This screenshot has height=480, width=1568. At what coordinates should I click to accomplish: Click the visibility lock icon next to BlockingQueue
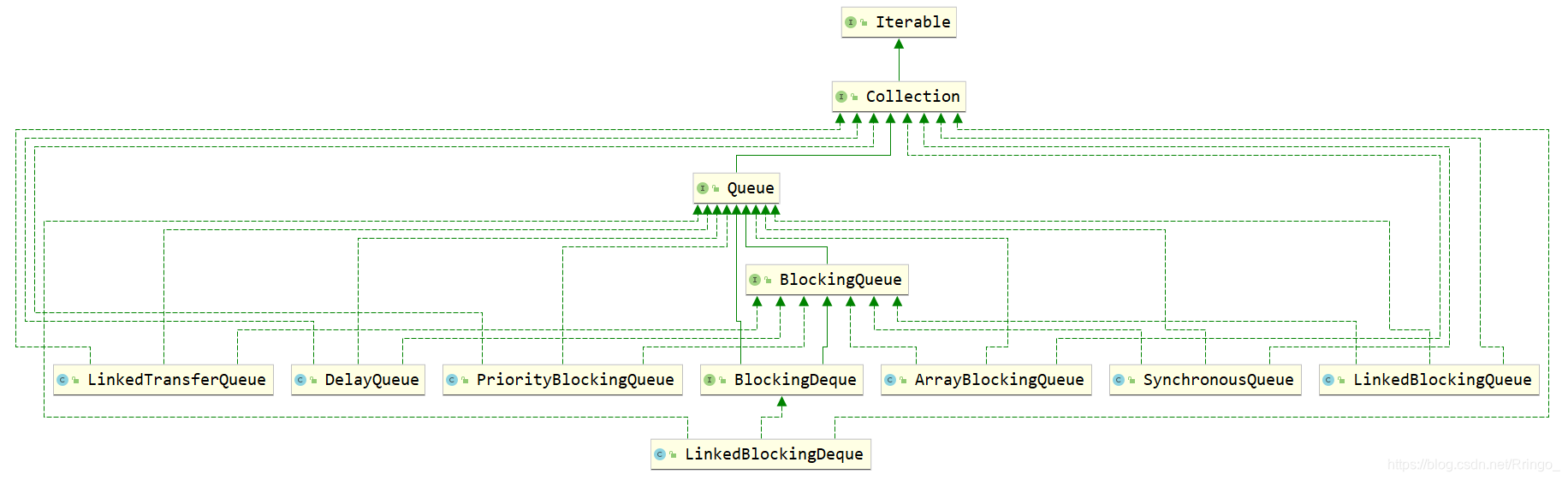point(768,281)
